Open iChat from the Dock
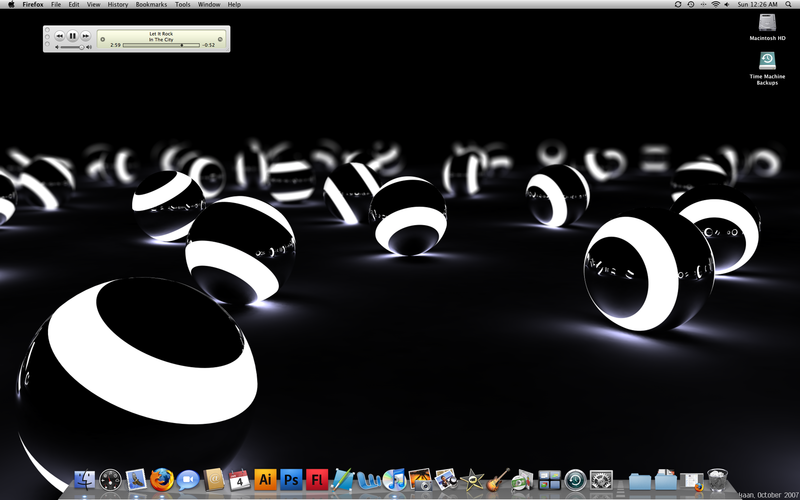This screenshot has height=500, width=800. 188,480
